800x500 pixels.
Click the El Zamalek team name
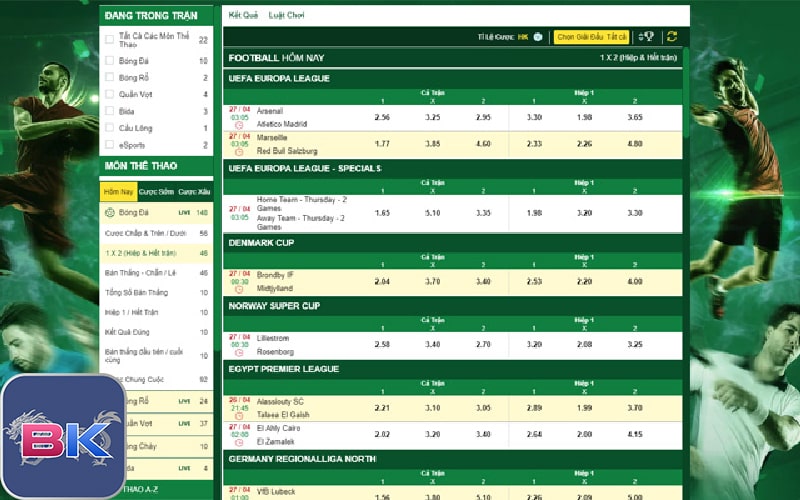[276, 441]
